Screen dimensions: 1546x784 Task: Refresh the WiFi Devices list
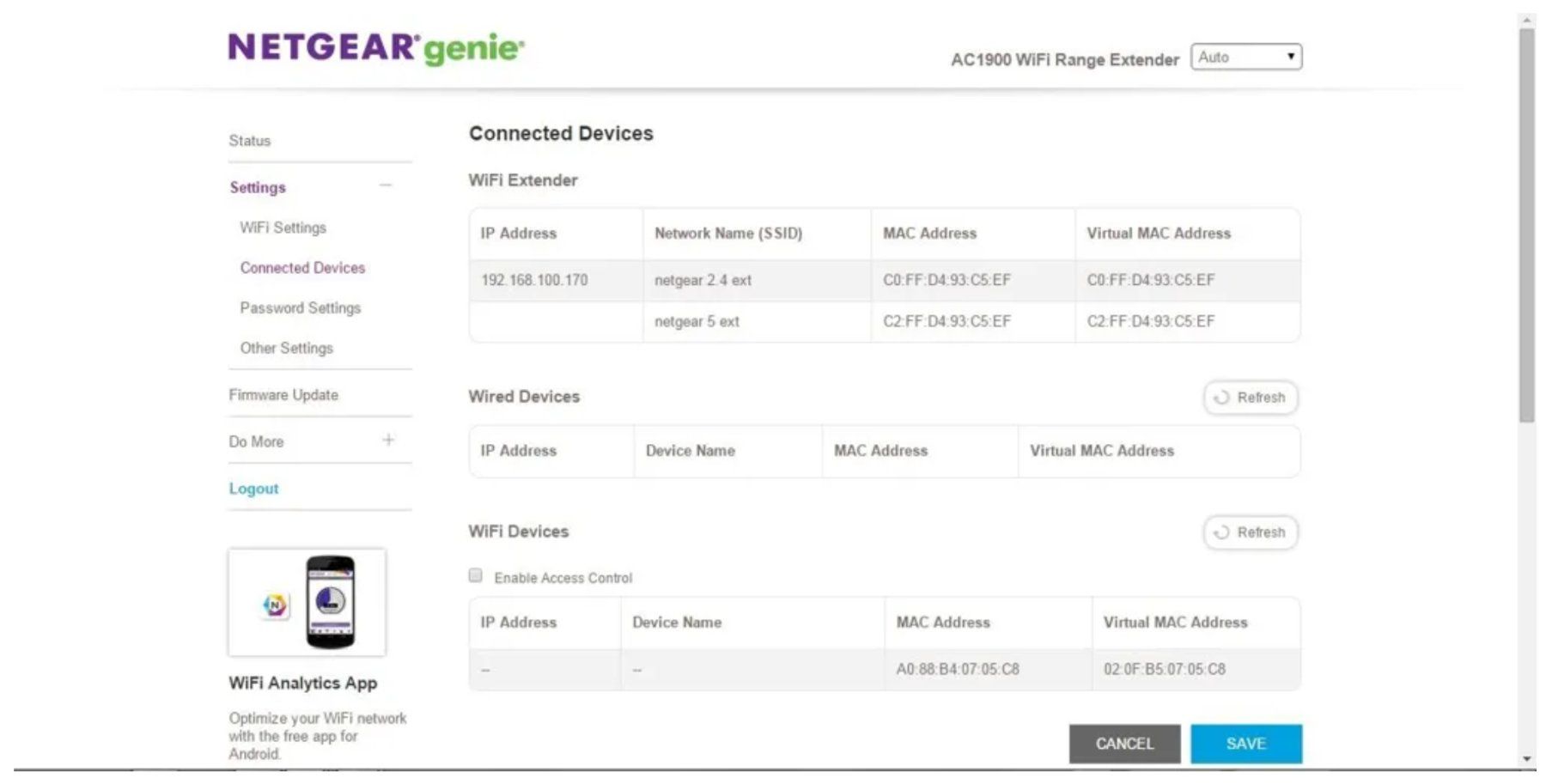click(x=1251, y=532)
